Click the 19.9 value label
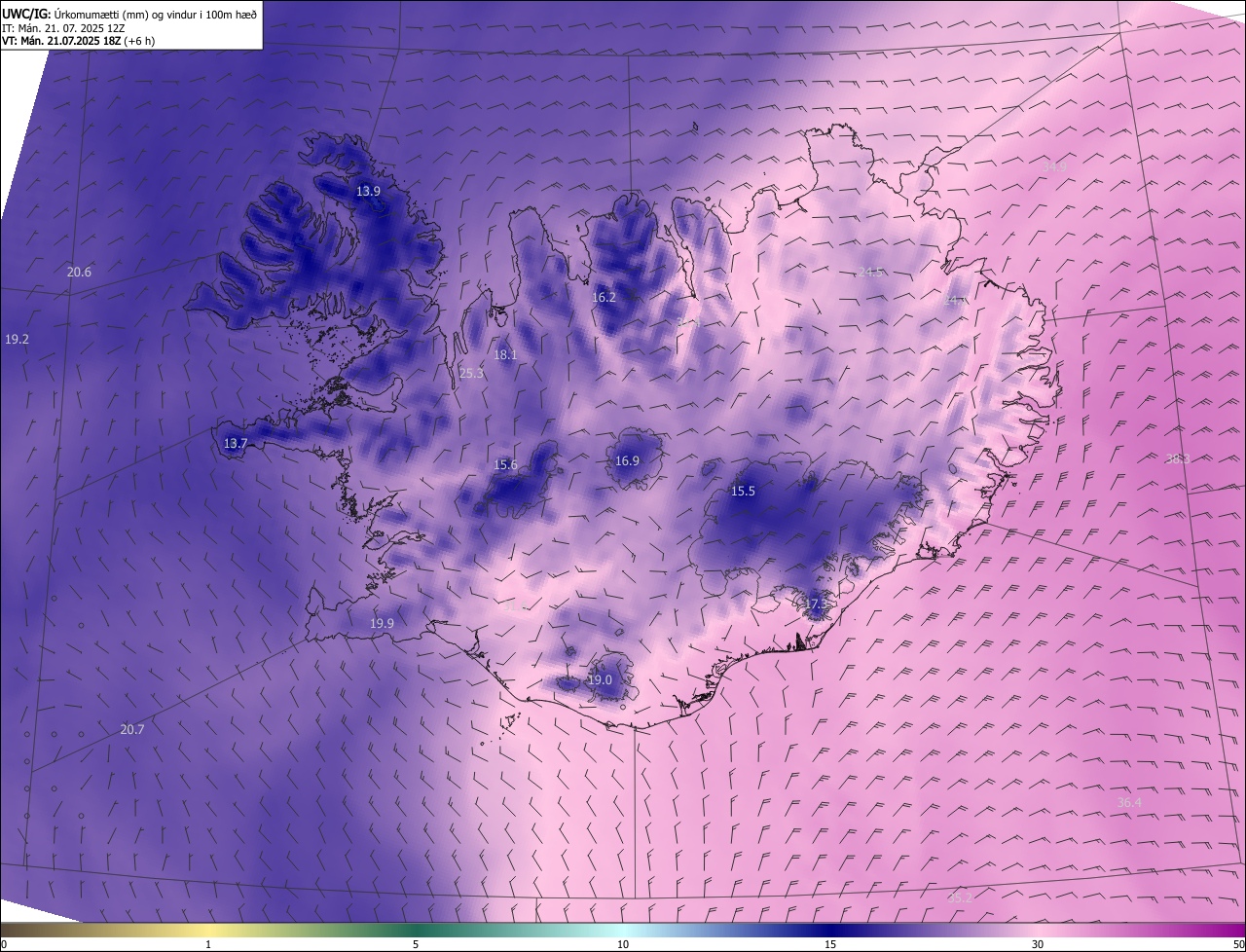Viewport: 1246px width, 952px height. (x=382, y=624)
